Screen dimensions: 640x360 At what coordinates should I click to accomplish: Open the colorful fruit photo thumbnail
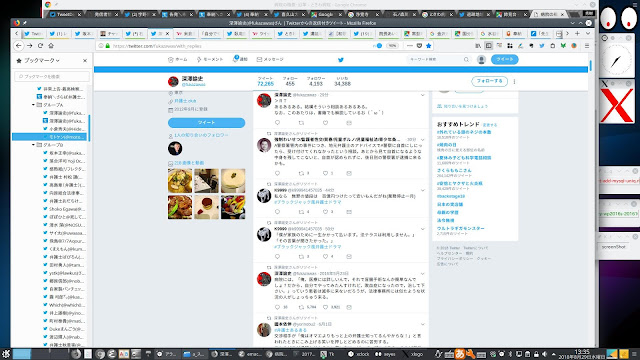point(233,207)
